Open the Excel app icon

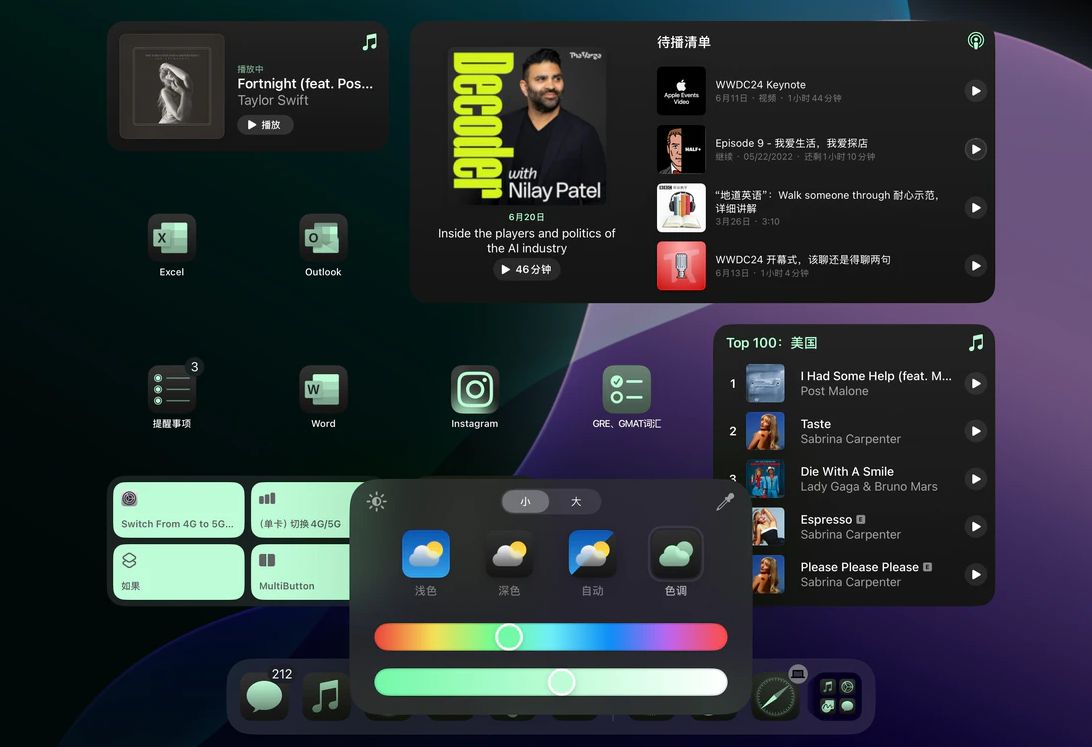coord(171,238)
